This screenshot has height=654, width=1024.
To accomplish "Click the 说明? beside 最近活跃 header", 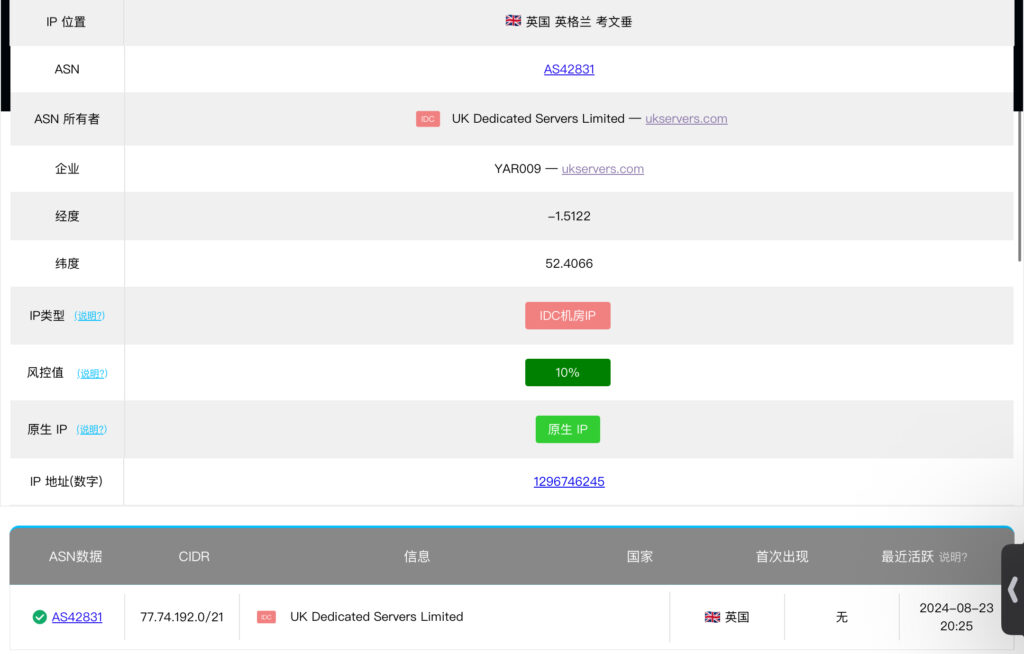I will coord(953,557).
